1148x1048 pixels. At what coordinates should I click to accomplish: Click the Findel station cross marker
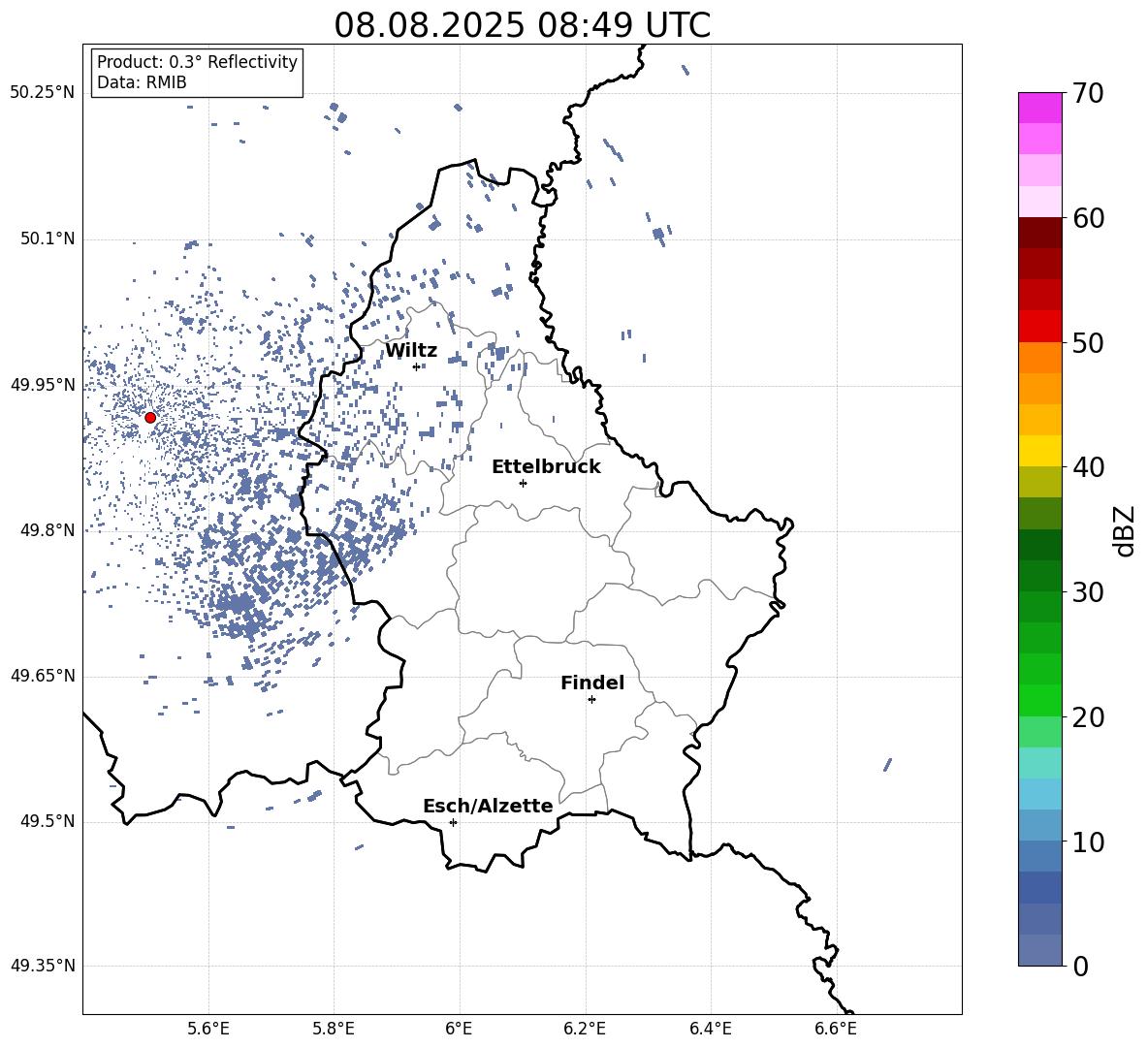point(591,700)
